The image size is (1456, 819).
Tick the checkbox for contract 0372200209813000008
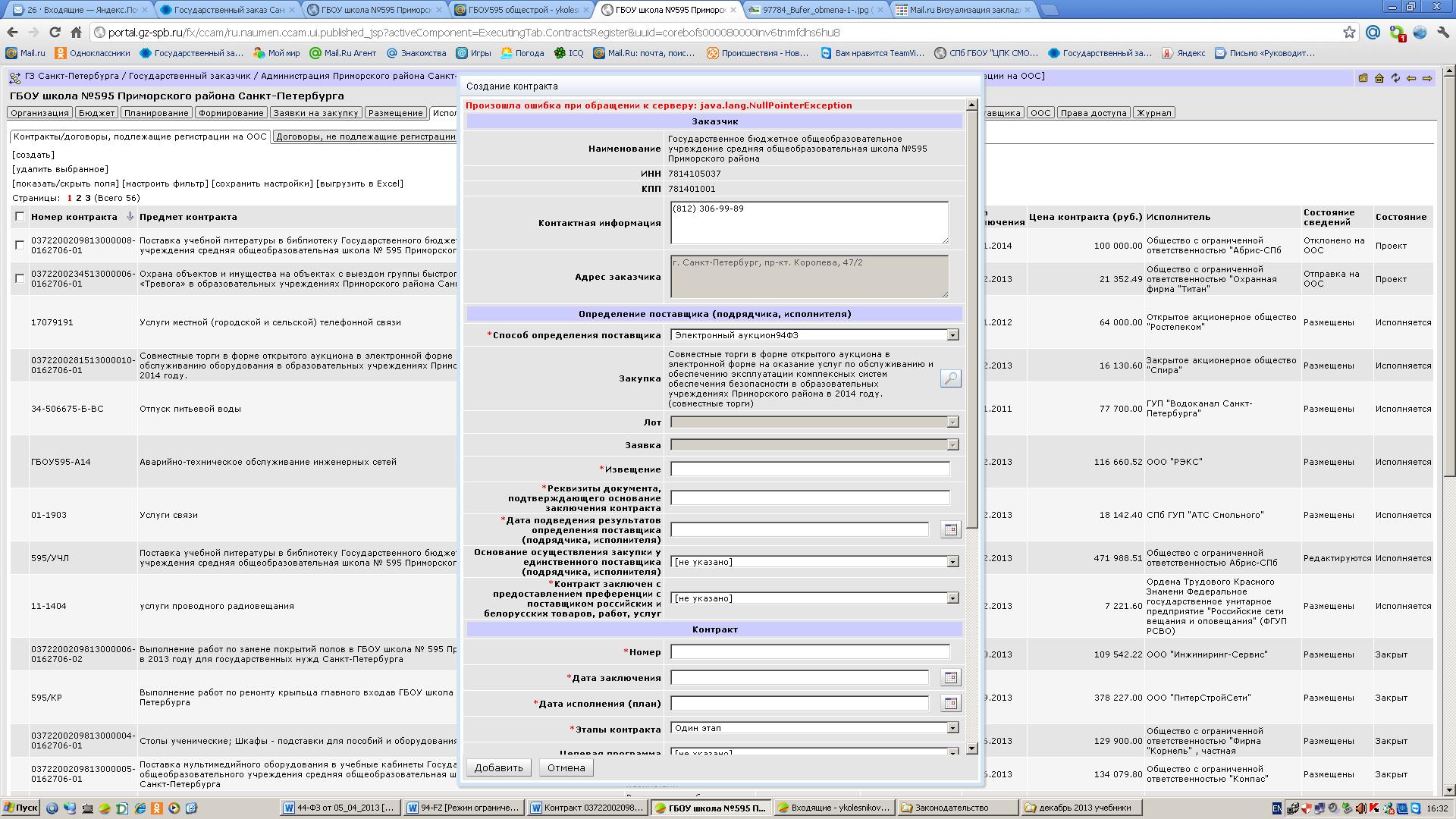click(x=20, y=245)
